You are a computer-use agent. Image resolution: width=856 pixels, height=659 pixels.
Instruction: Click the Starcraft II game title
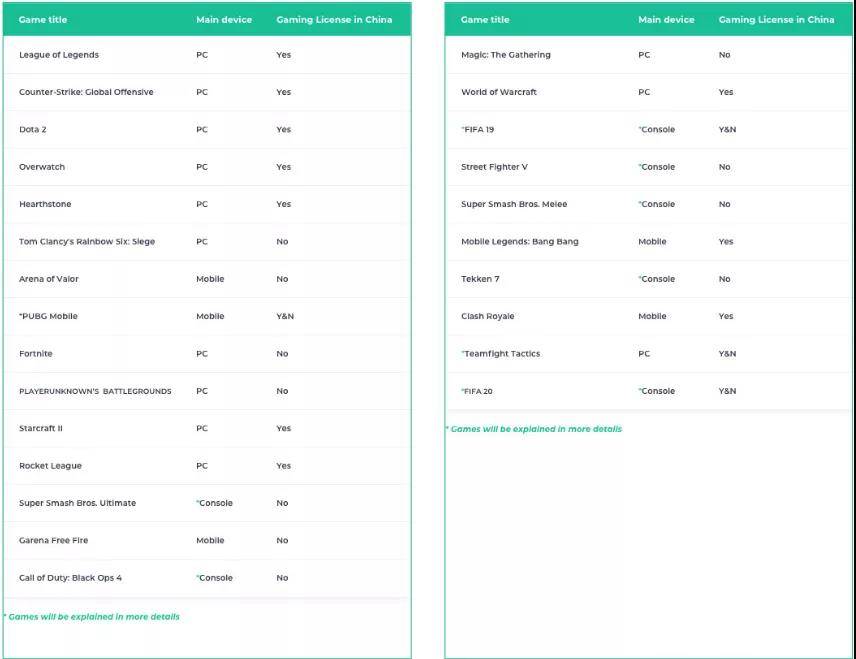point(41,428)
